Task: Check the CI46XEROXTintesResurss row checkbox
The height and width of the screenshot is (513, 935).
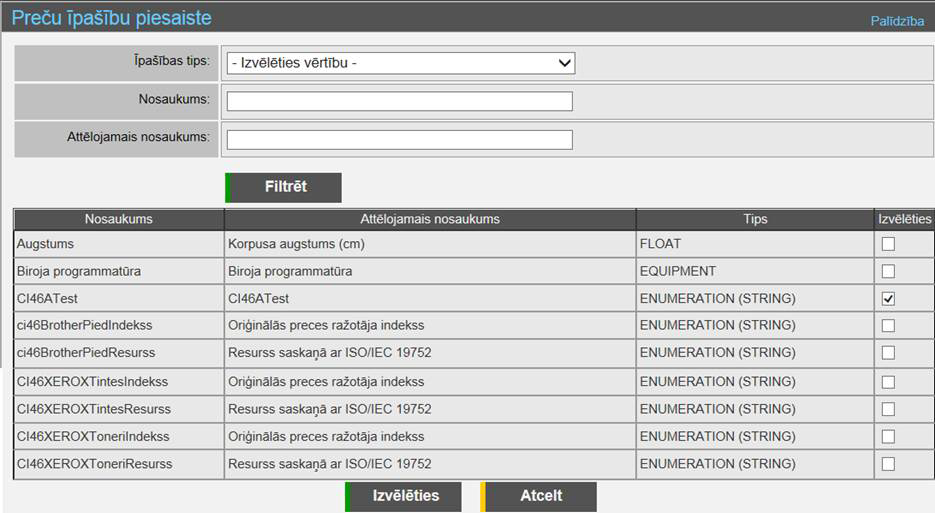Action: pos(888,409)
